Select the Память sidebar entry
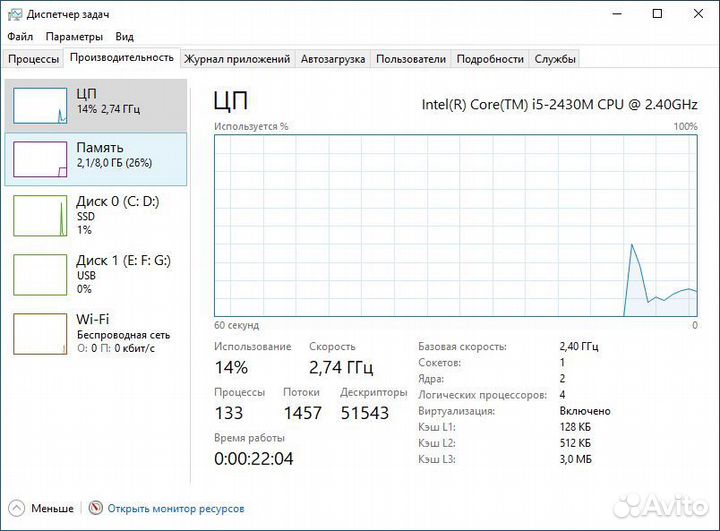The width and height of the screenshot is (720, 531). tap(96, 159)
